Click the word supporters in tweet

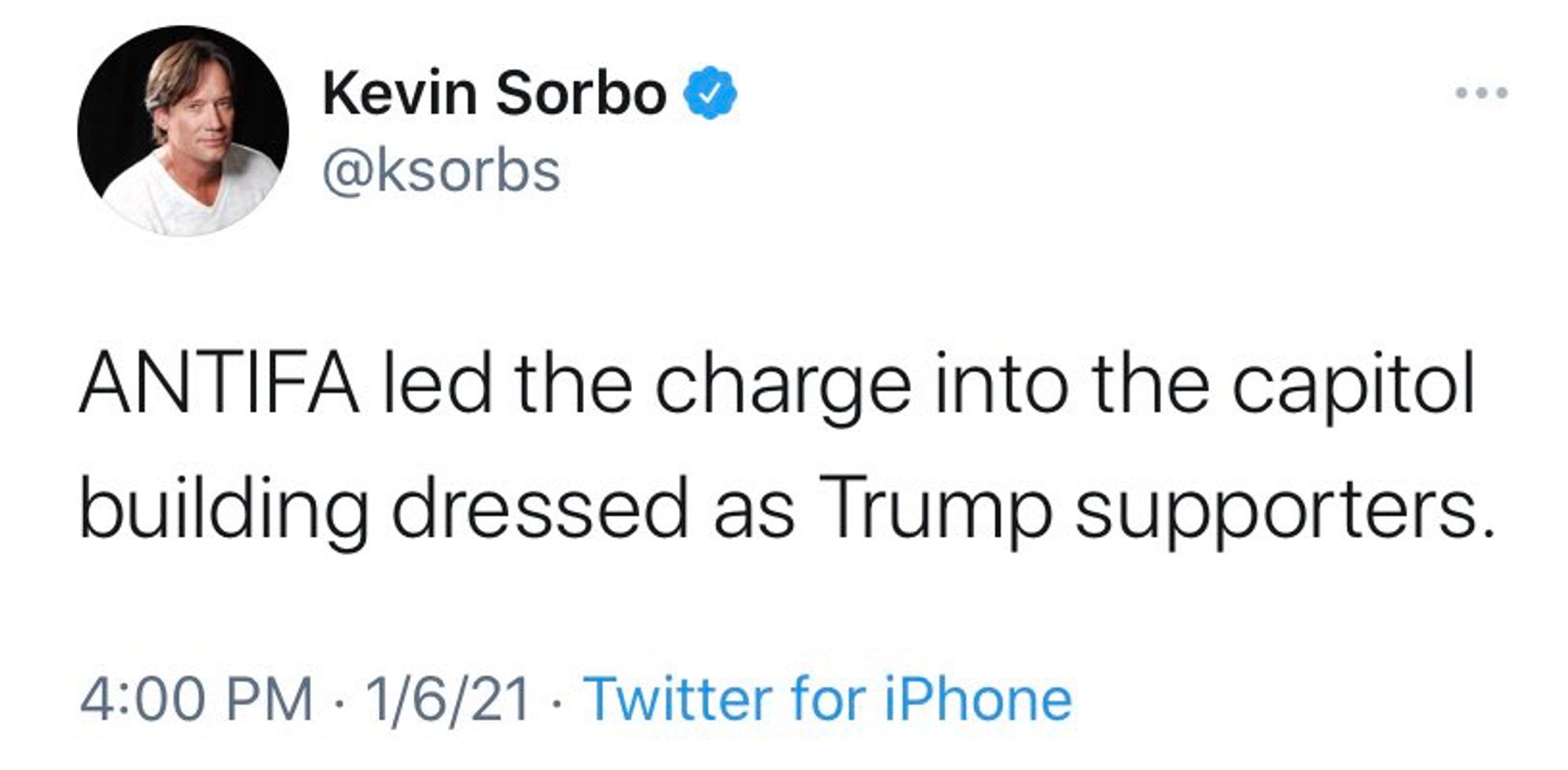[x=1284, y=510]
